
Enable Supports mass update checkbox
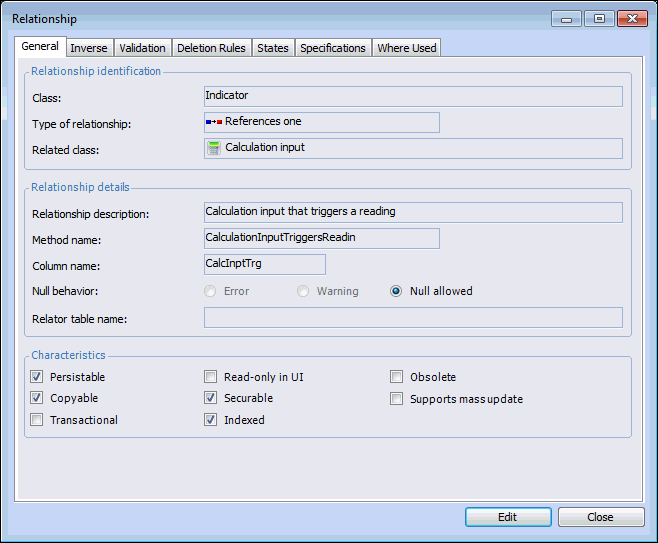point(397,399)
